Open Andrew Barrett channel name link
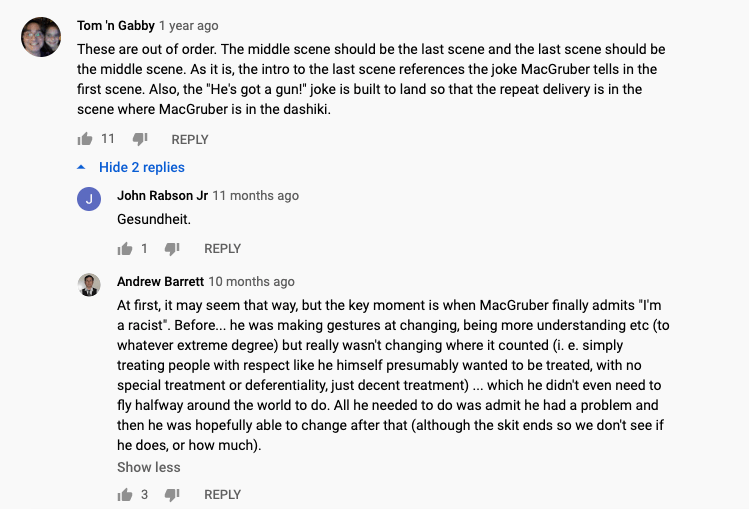749x509 pixels. pos(160,282)
